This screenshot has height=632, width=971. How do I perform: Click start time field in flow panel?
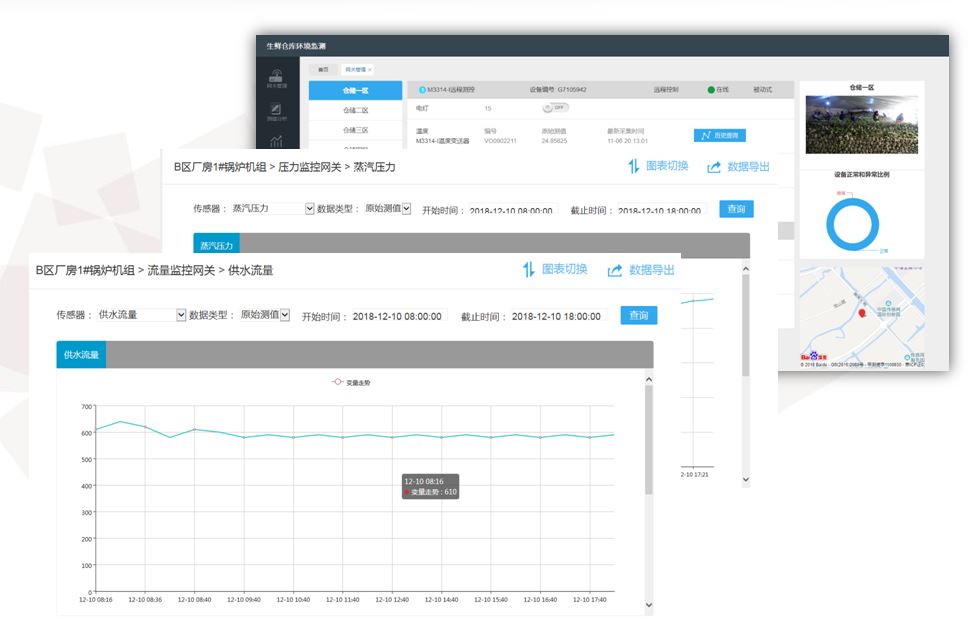[x=397, y=316]
